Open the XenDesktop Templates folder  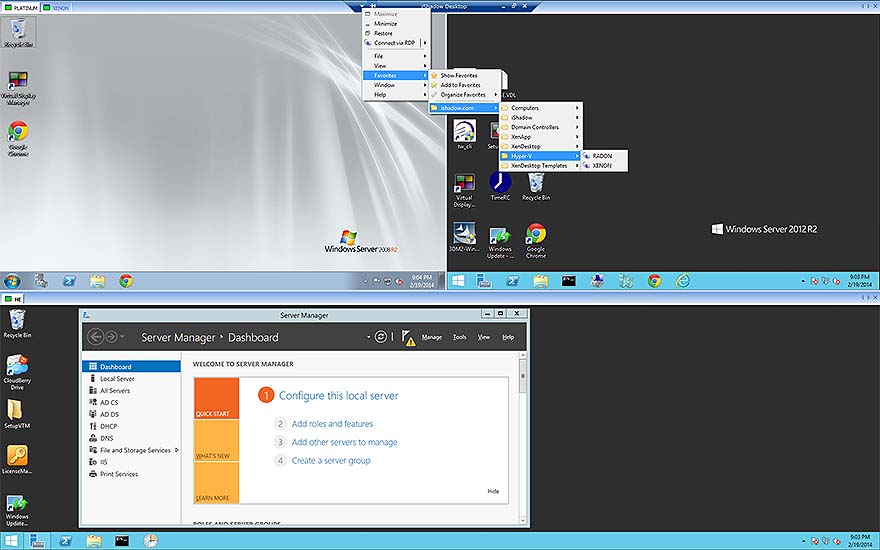pyautogui.click(x=541, y=166)
